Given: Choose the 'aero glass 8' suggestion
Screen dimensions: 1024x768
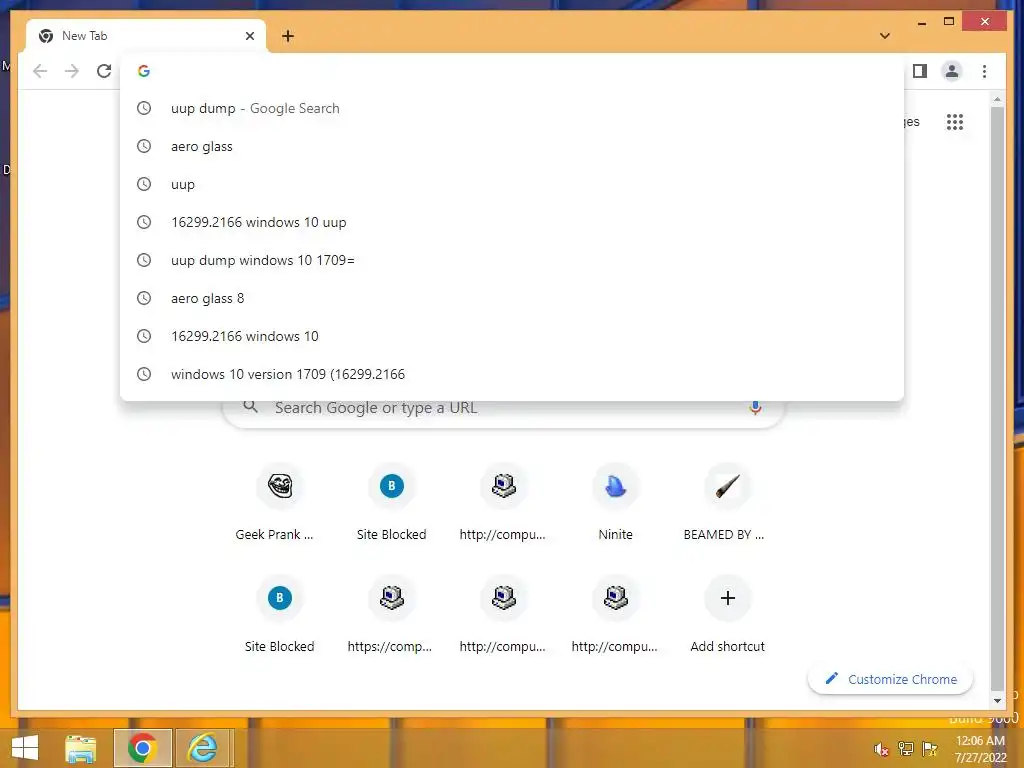Looking at the screenshot, I should 512,298.
